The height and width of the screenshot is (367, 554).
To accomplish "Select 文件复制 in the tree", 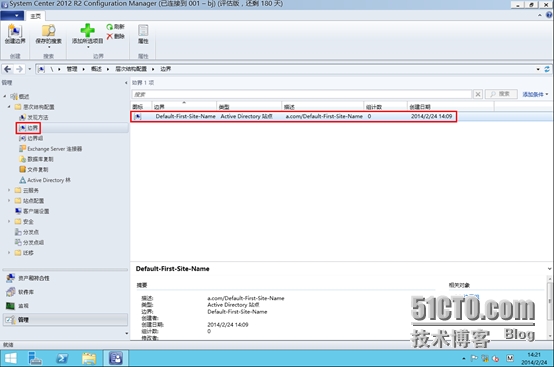I will [x=34, y=170].
